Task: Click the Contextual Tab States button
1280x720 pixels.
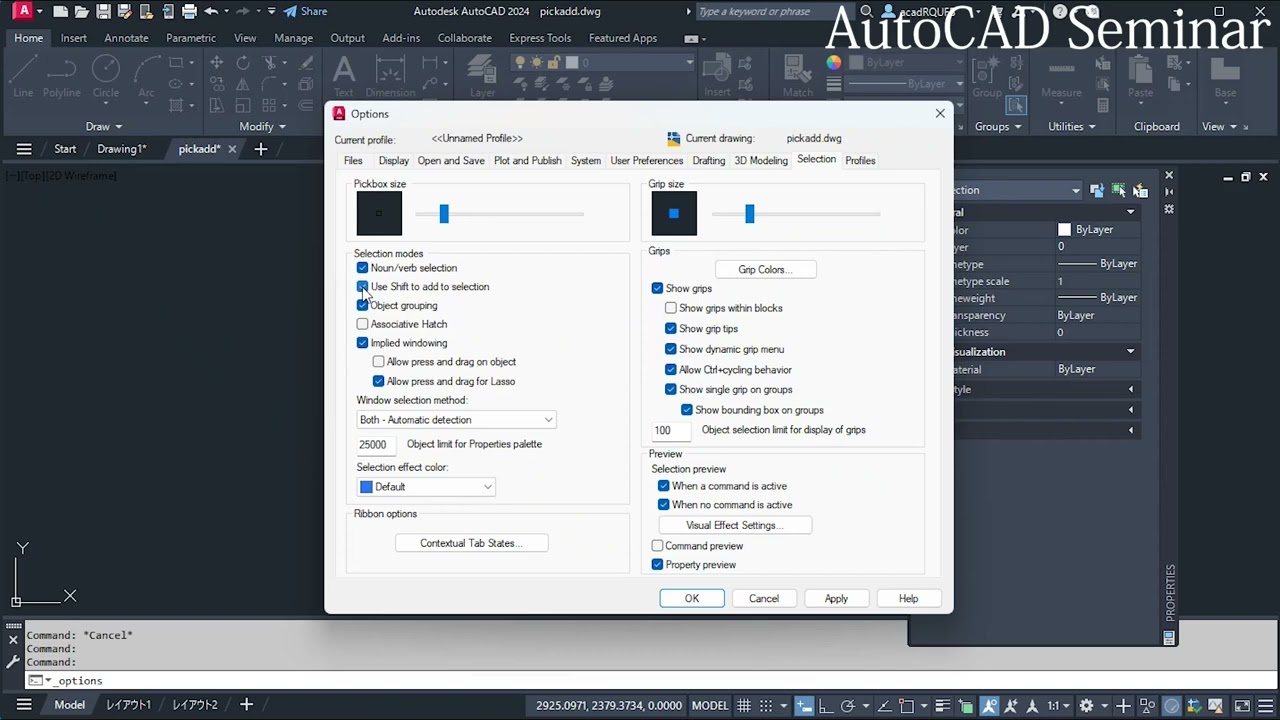Action: [471, 543]
